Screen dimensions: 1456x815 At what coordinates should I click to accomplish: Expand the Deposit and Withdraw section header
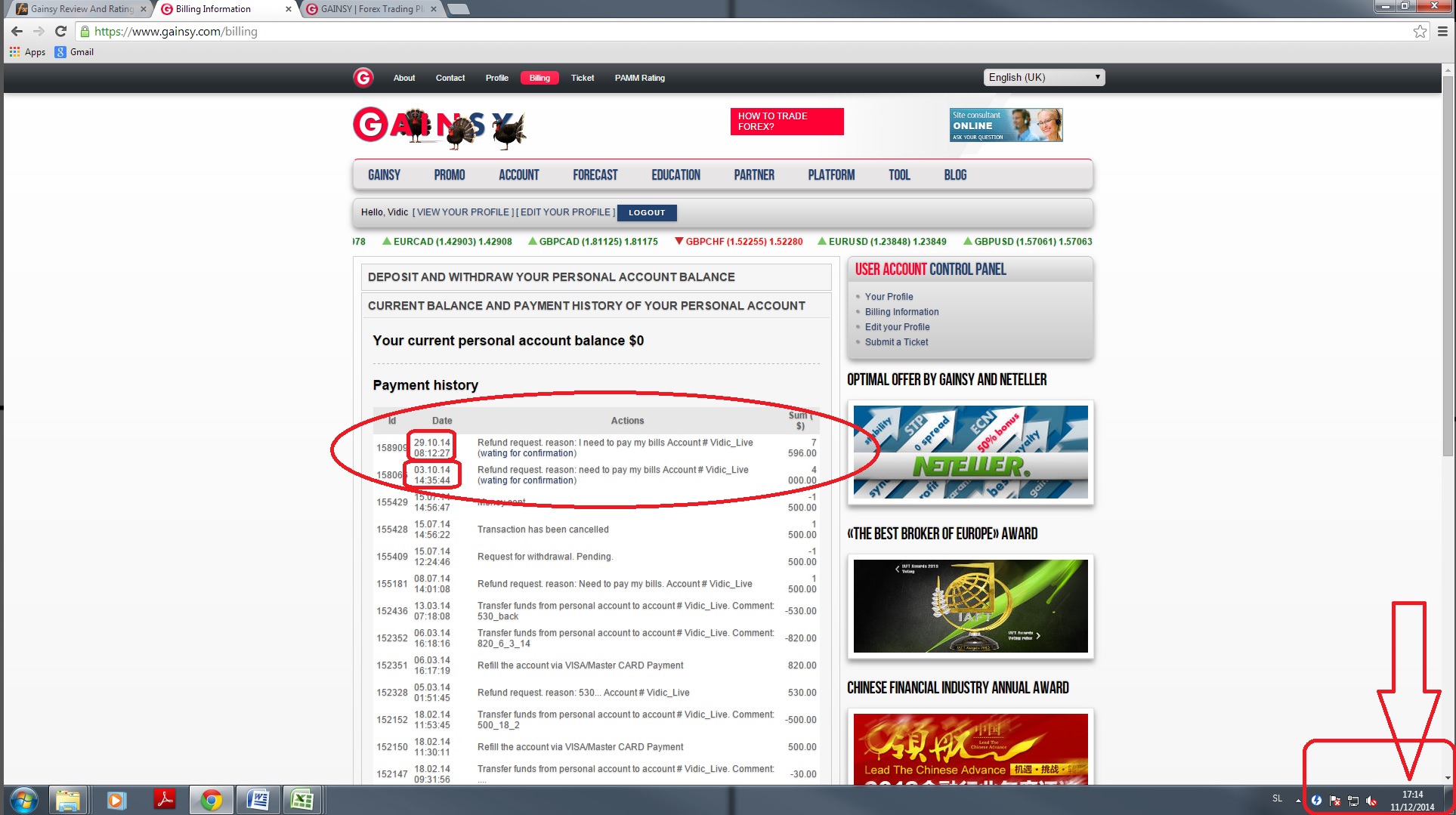(x=595, y=277)
